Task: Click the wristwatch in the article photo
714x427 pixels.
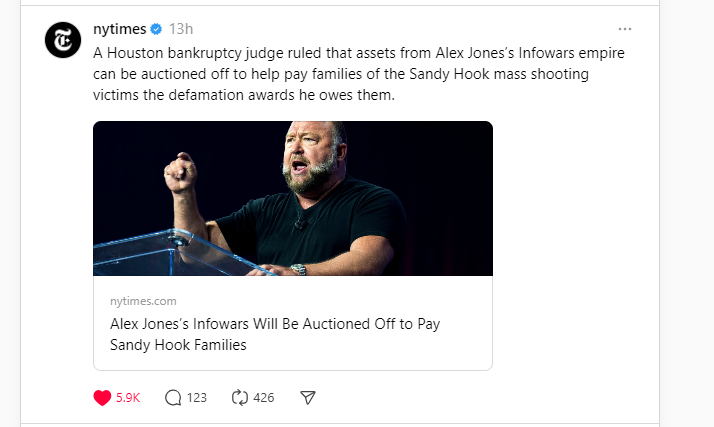Action: [298, 269]
